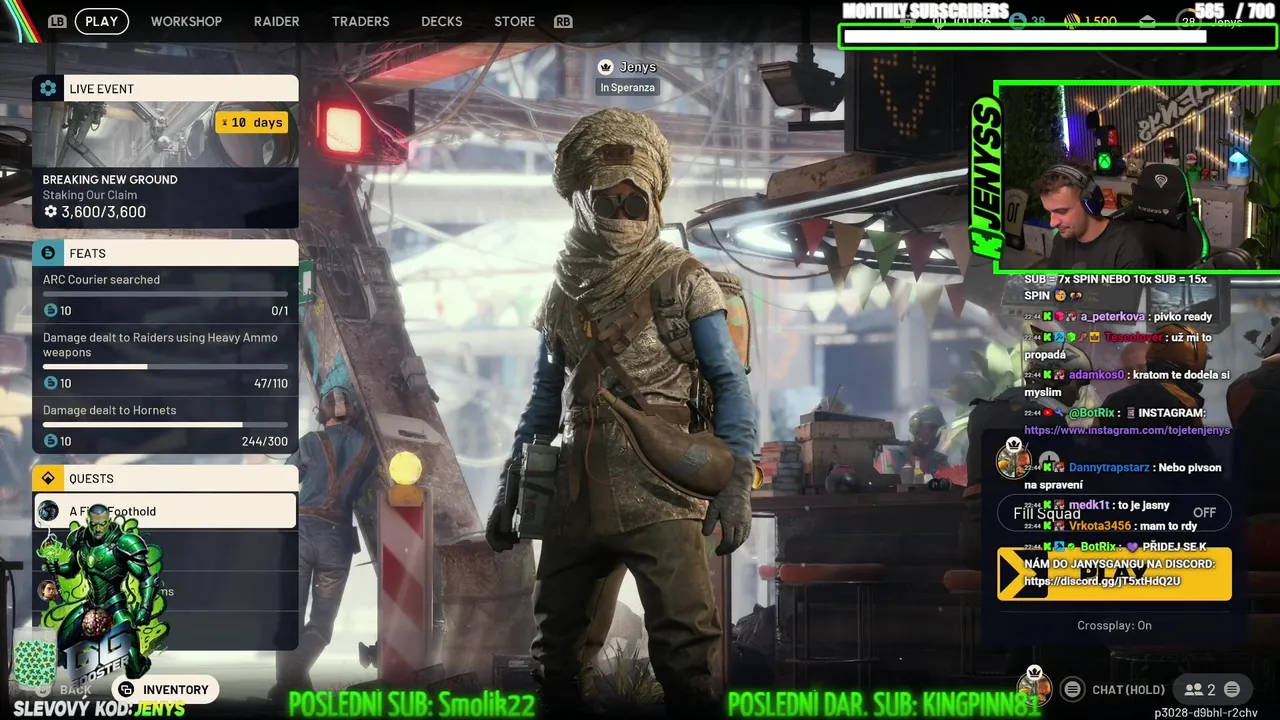Click Vrkota3456 username in chat
This screenshot has height=720, width=1280.
(x=1100, y=526)
